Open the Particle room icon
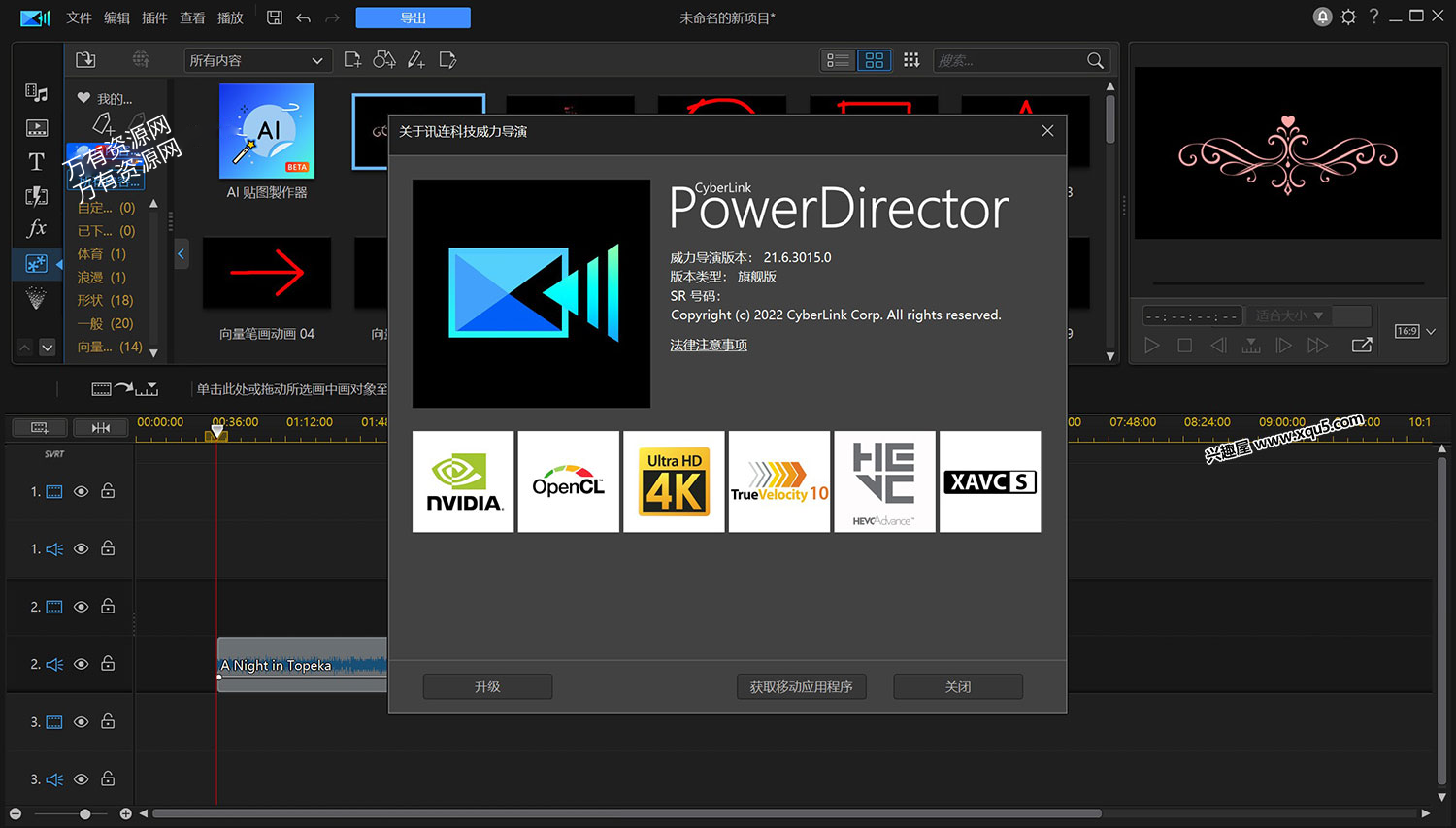1456x828 pixels. click(x=36, y=297)
